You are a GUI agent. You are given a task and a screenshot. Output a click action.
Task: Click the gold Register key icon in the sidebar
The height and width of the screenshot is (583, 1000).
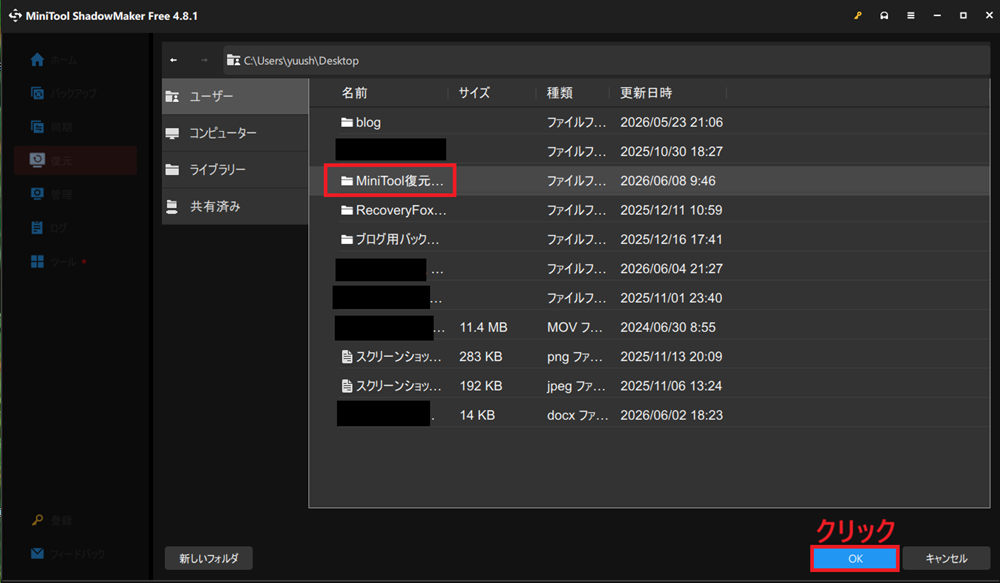click(38, 520)
